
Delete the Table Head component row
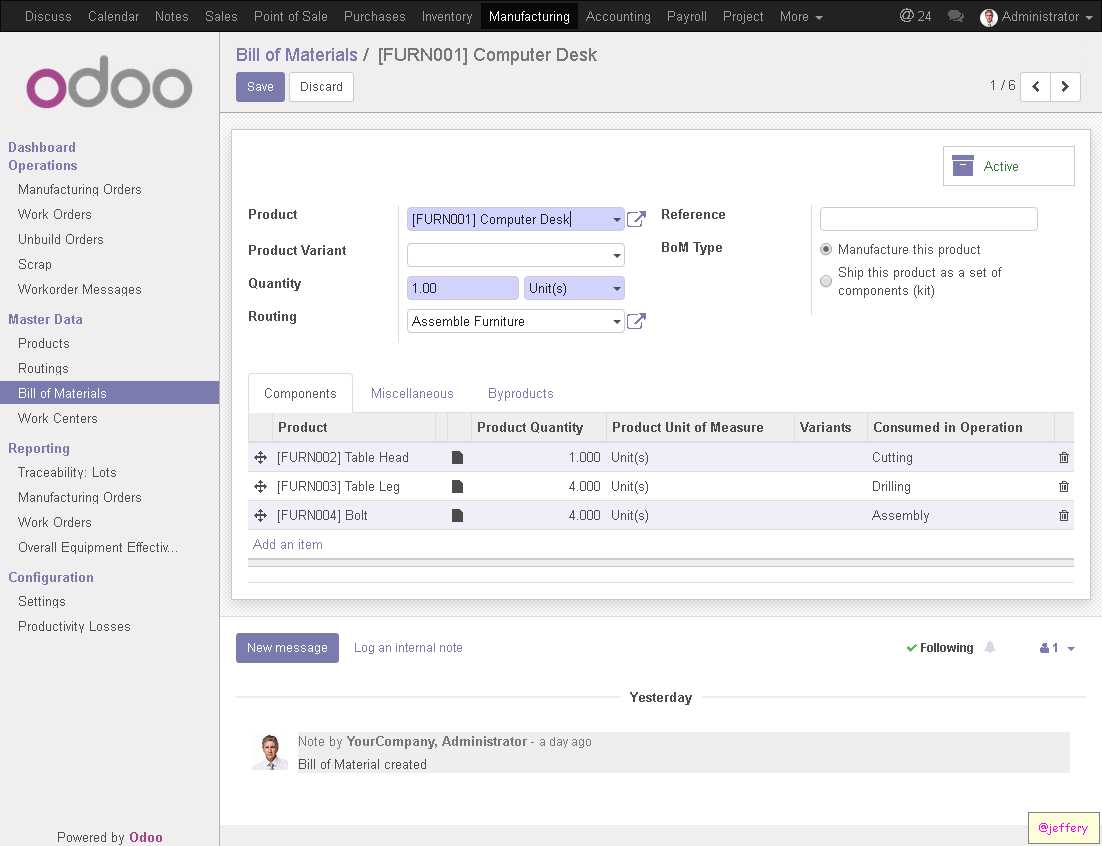pos(1063,457)
